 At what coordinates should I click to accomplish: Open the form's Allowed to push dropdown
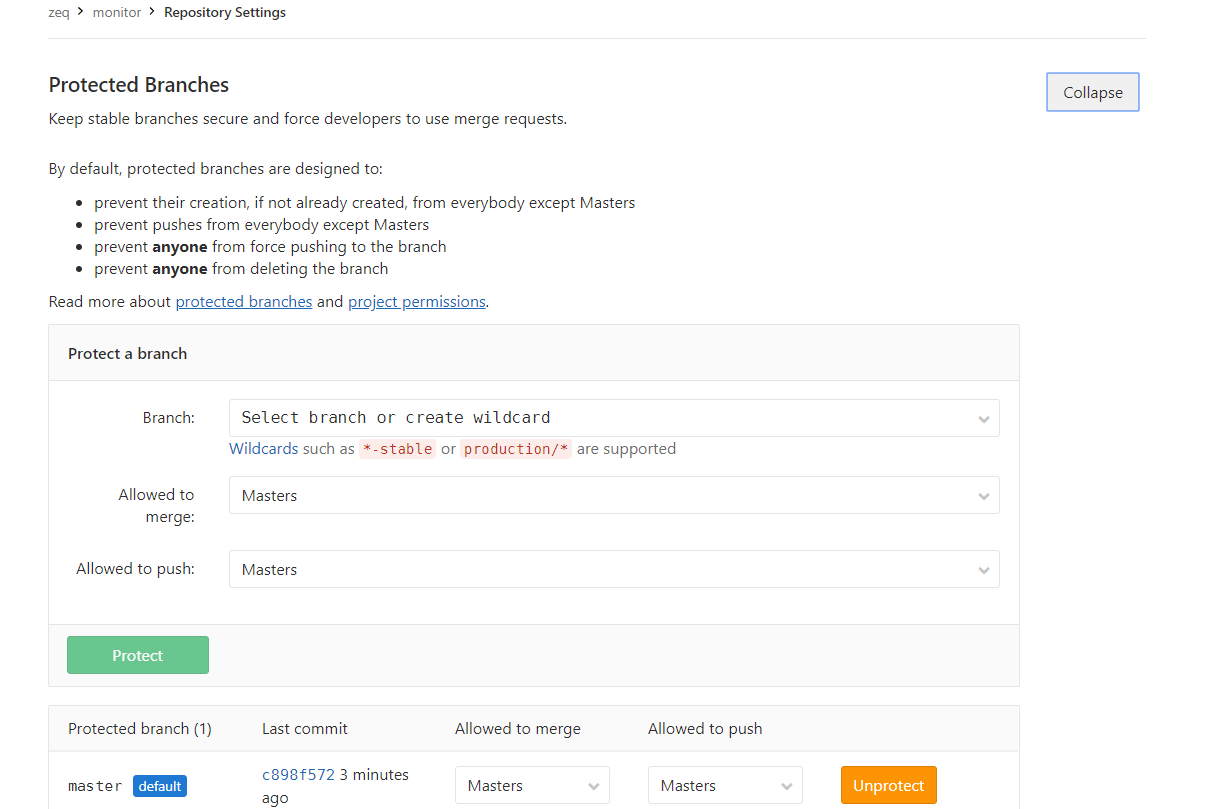click(x=613, y=570)
